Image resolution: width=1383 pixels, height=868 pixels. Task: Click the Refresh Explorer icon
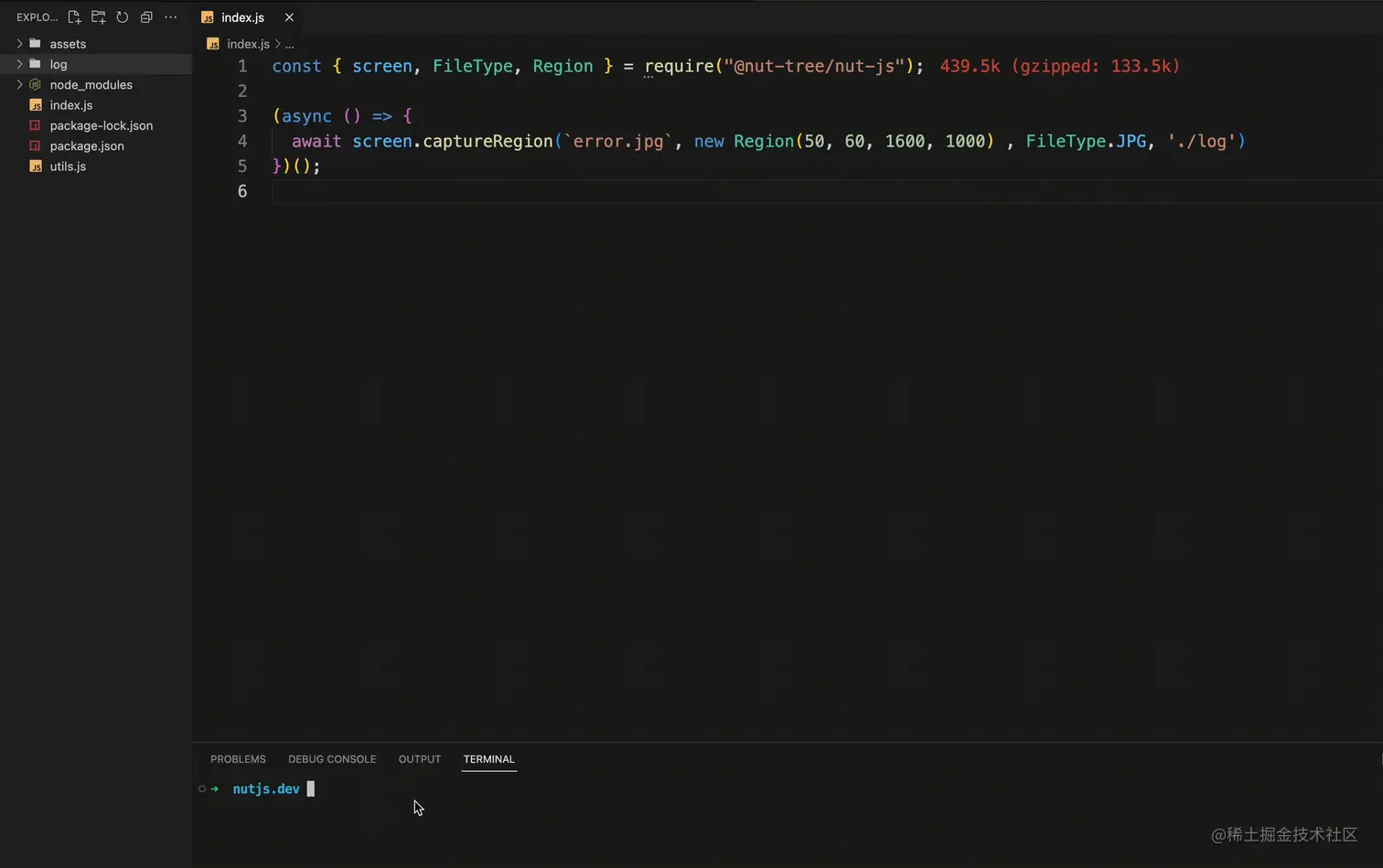(123, 16)
